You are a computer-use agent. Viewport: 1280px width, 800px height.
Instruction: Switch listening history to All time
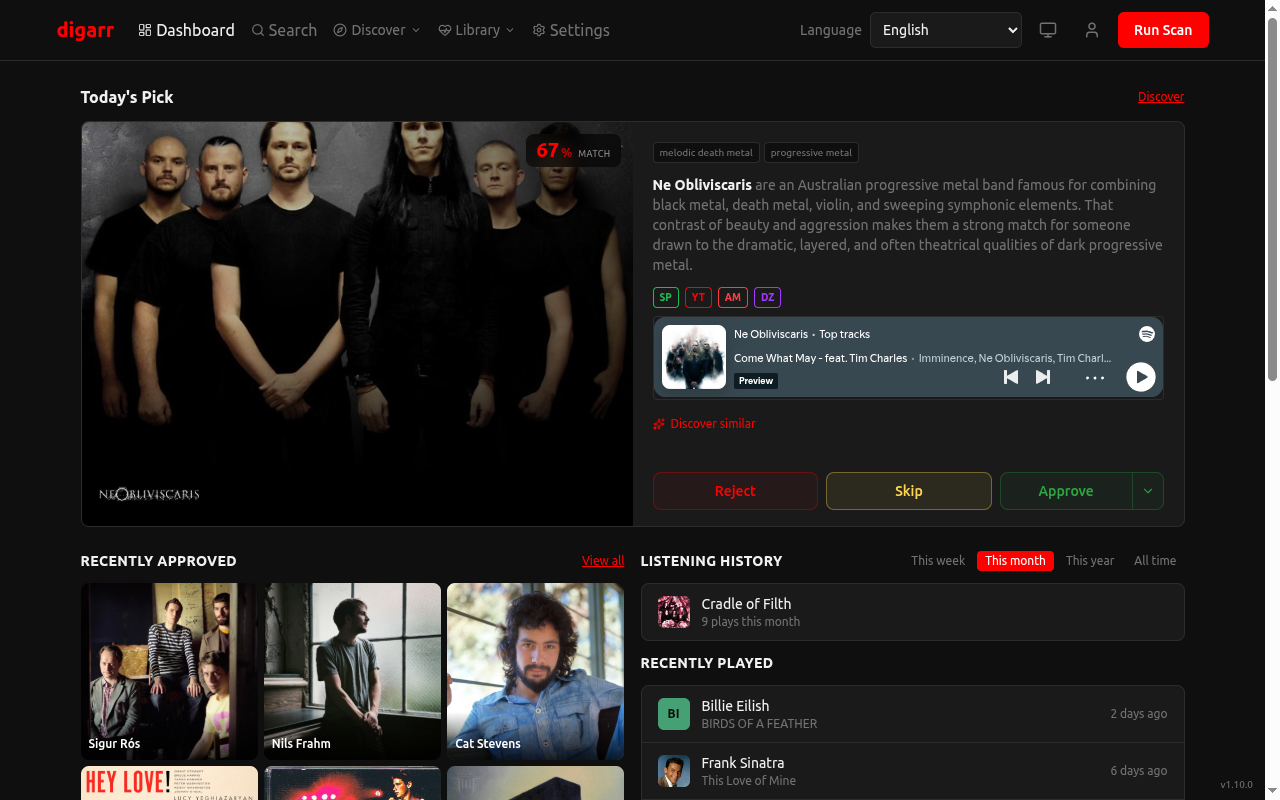[x=1155, y=561]
